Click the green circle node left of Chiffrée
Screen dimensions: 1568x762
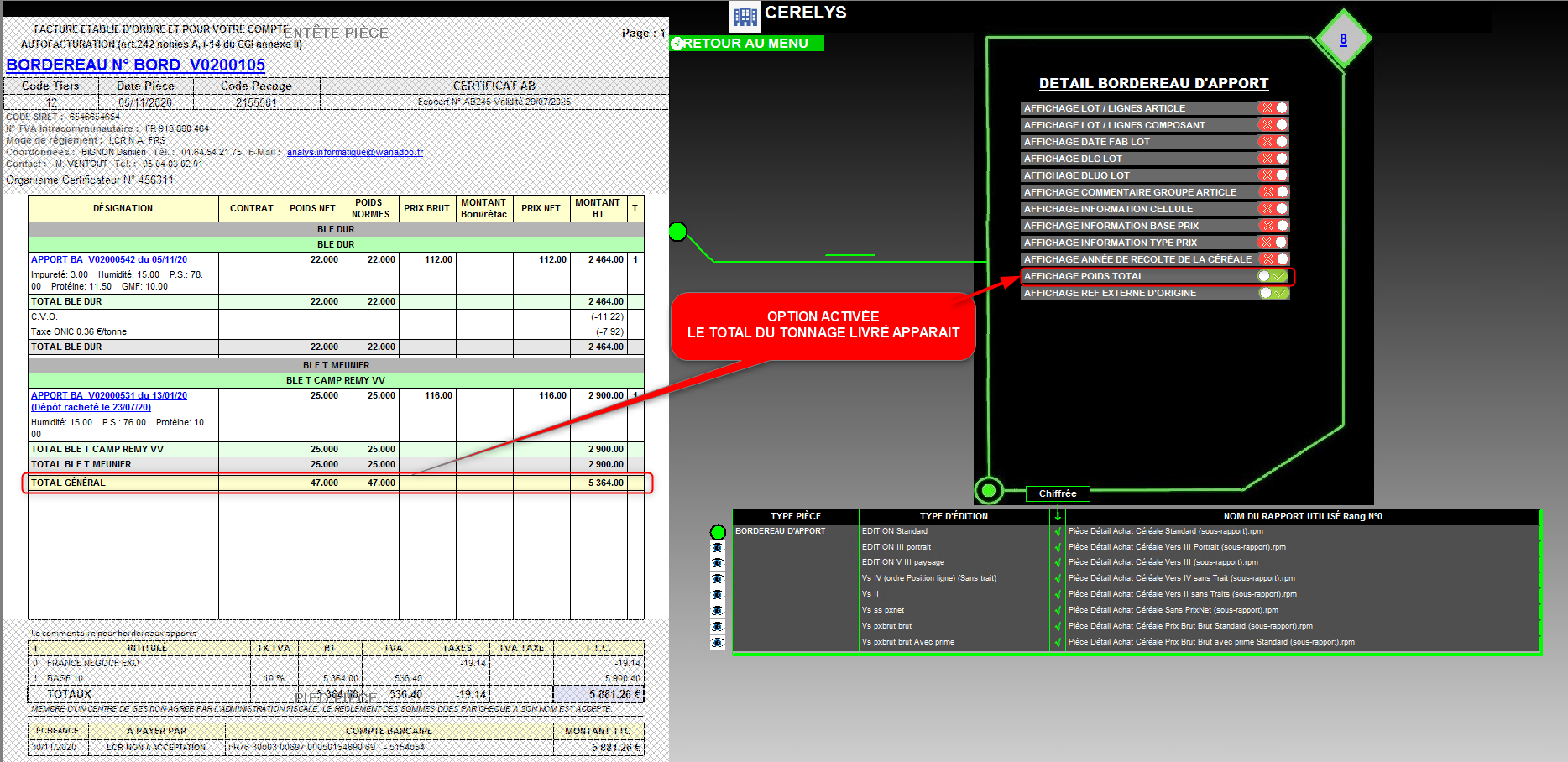click(x=989, y=490)
